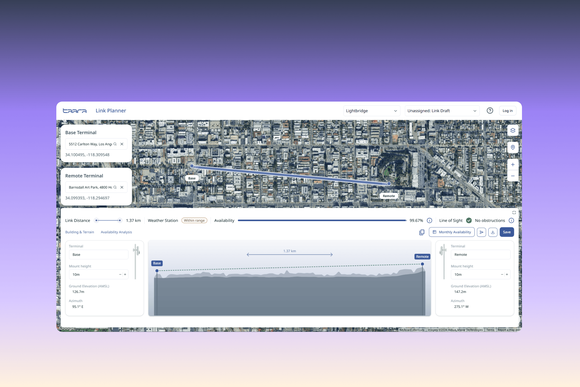Click the location pin button on the map
The height and width of the screenshot is (387, 580).
click(513, 148)
